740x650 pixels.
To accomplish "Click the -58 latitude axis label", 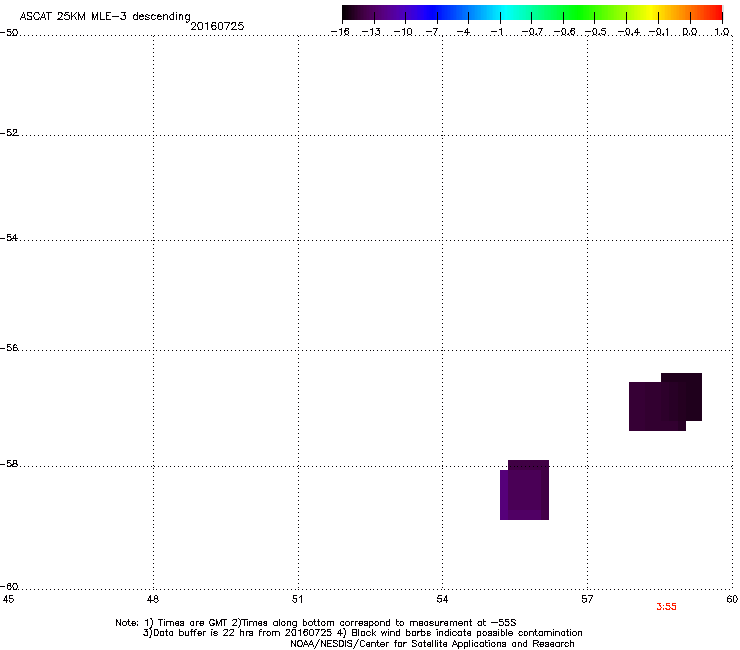I will (x=9, y=464).
